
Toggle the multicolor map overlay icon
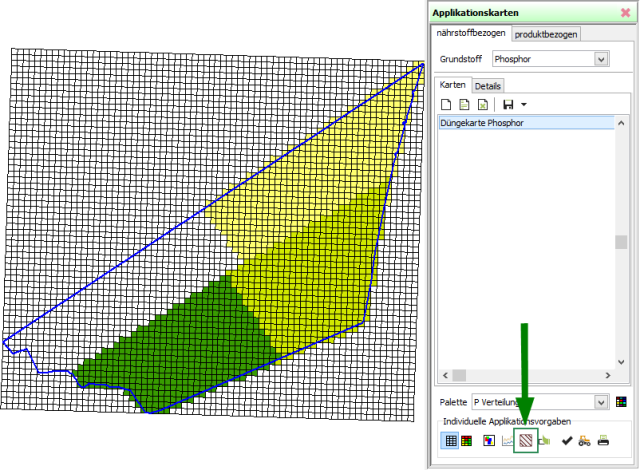pos(488,440)
